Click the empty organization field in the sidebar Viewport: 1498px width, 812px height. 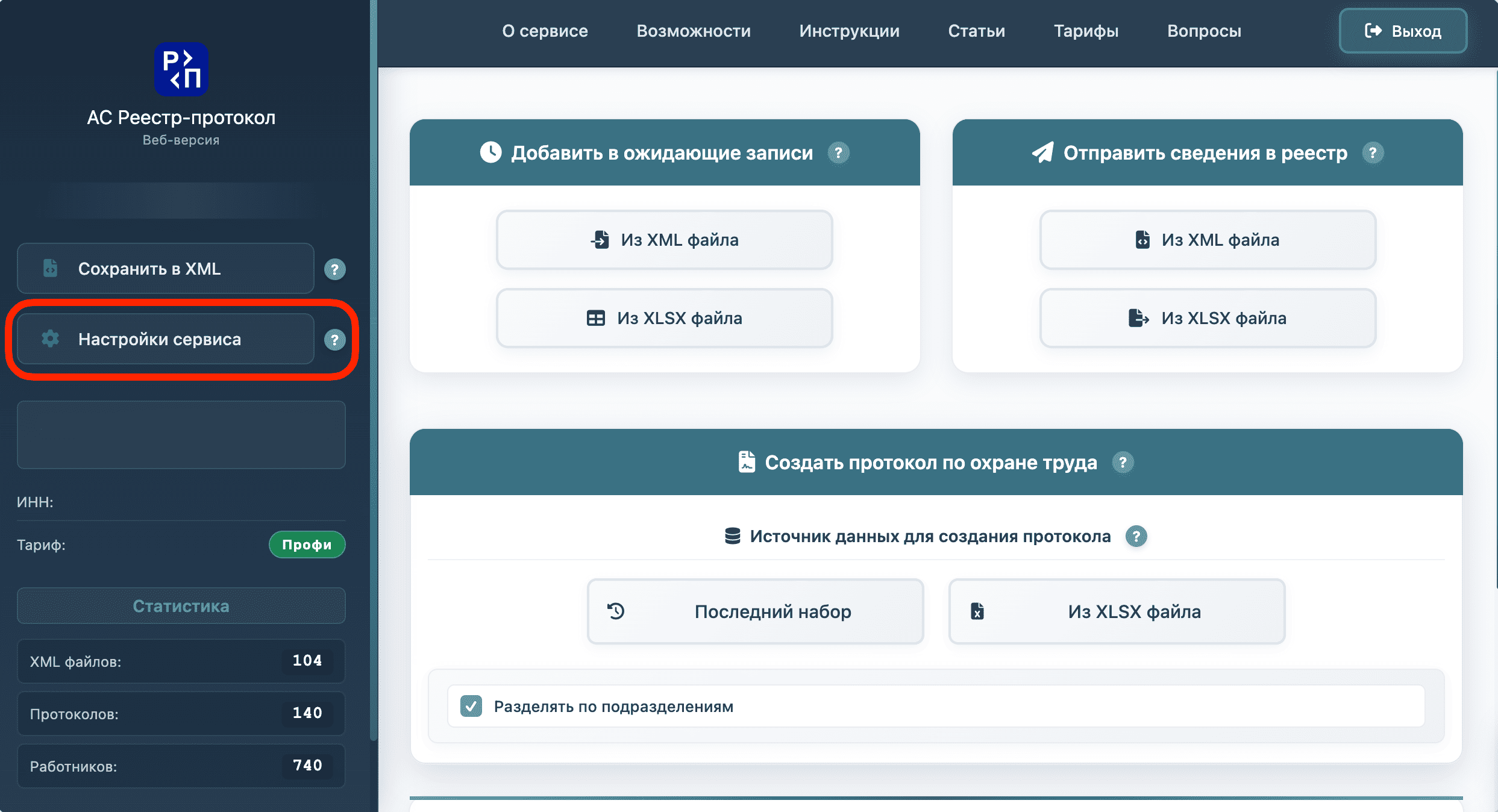click(181, 435)
